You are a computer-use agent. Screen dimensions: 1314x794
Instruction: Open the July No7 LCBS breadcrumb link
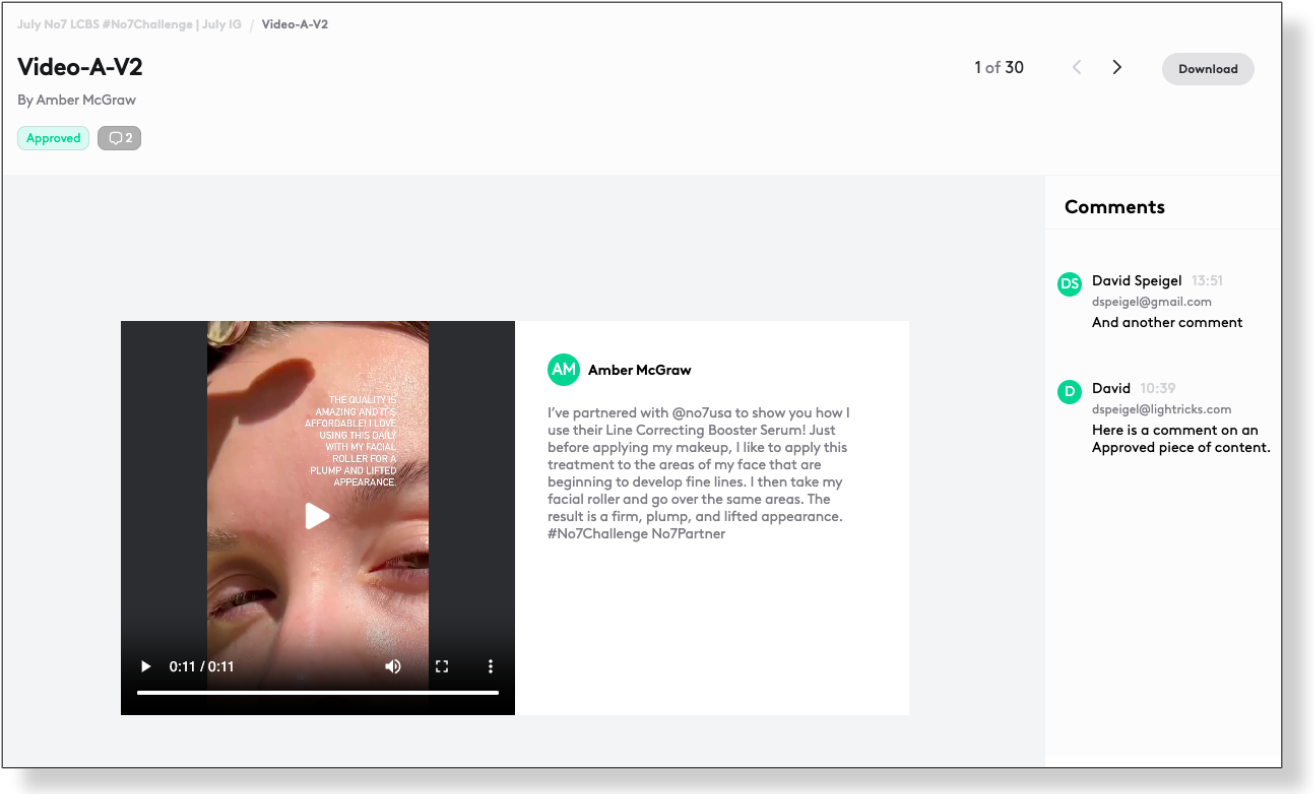(x=128, y=24)
